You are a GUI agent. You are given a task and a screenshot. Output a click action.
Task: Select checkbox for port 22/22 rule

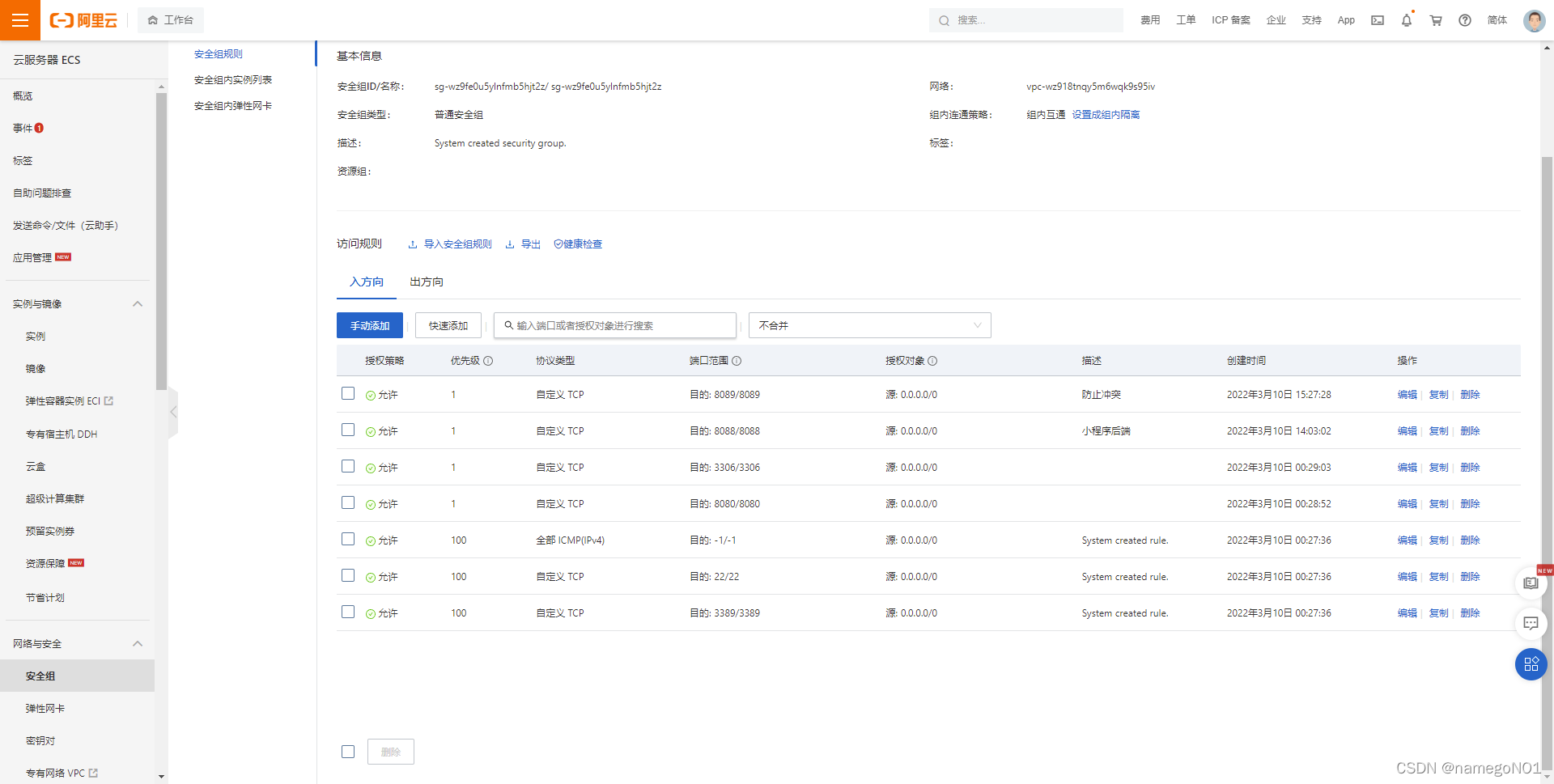point(348,575)
